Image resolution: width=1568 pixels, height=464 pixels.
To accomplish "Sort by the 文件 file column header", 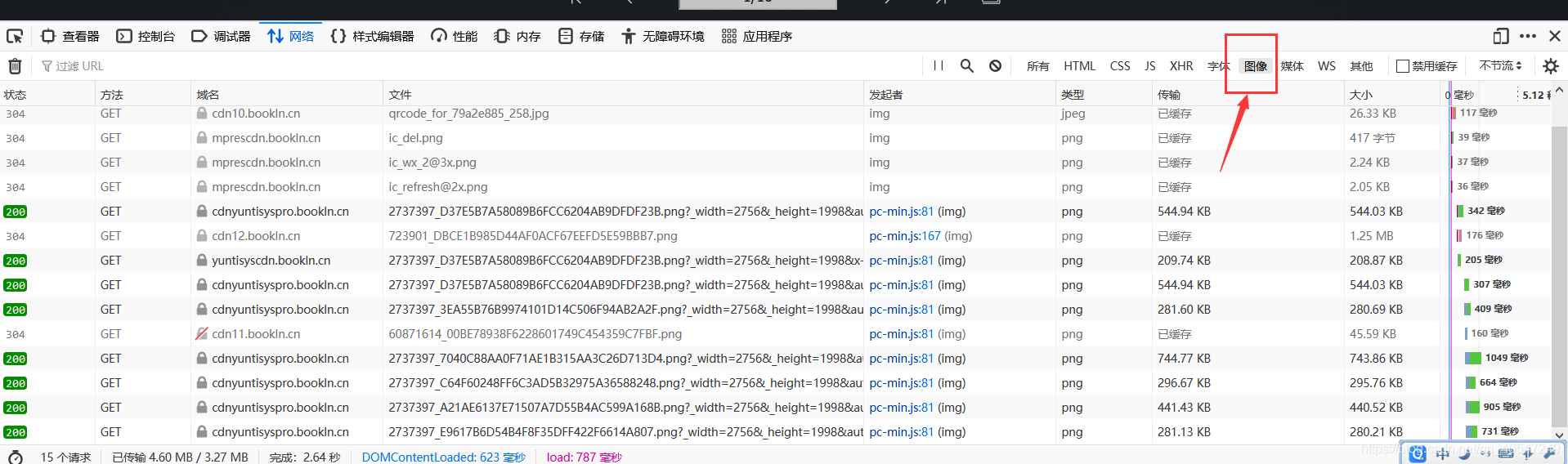I will (623, 95).
